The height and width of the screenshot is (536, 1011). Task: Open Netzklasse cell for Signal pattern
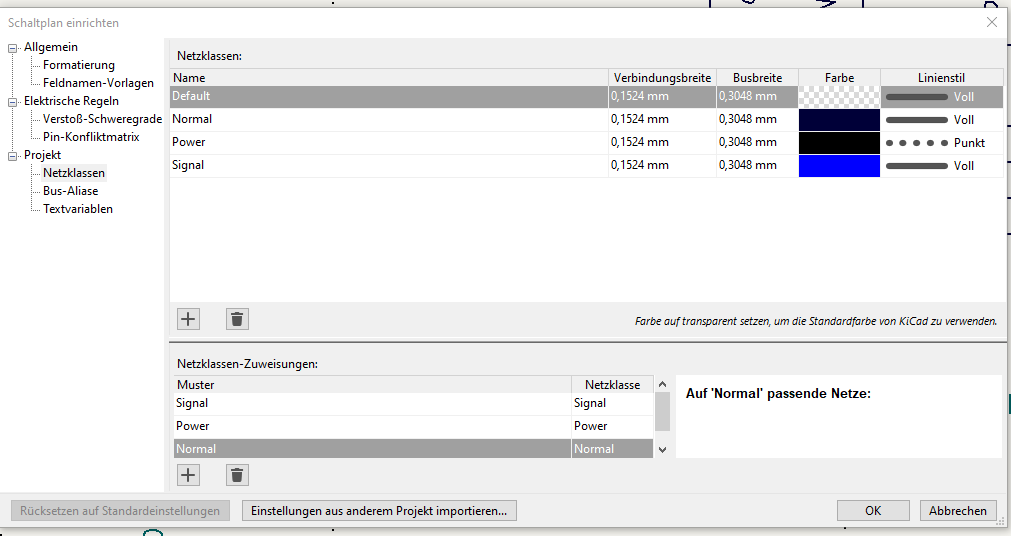click(x=613, y=403)
